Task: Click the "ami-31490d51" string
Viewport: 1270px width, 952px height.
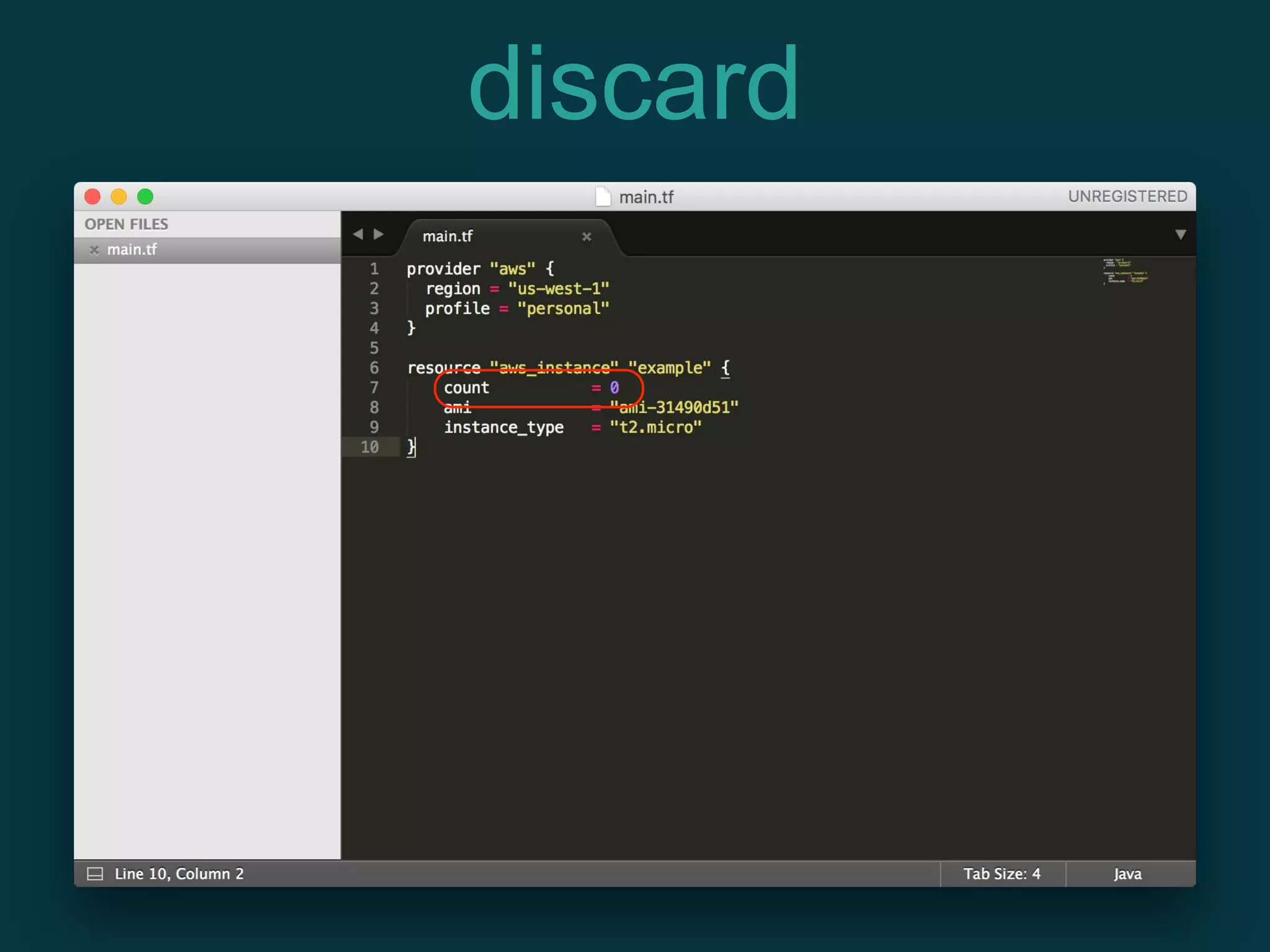Action: 674,407
